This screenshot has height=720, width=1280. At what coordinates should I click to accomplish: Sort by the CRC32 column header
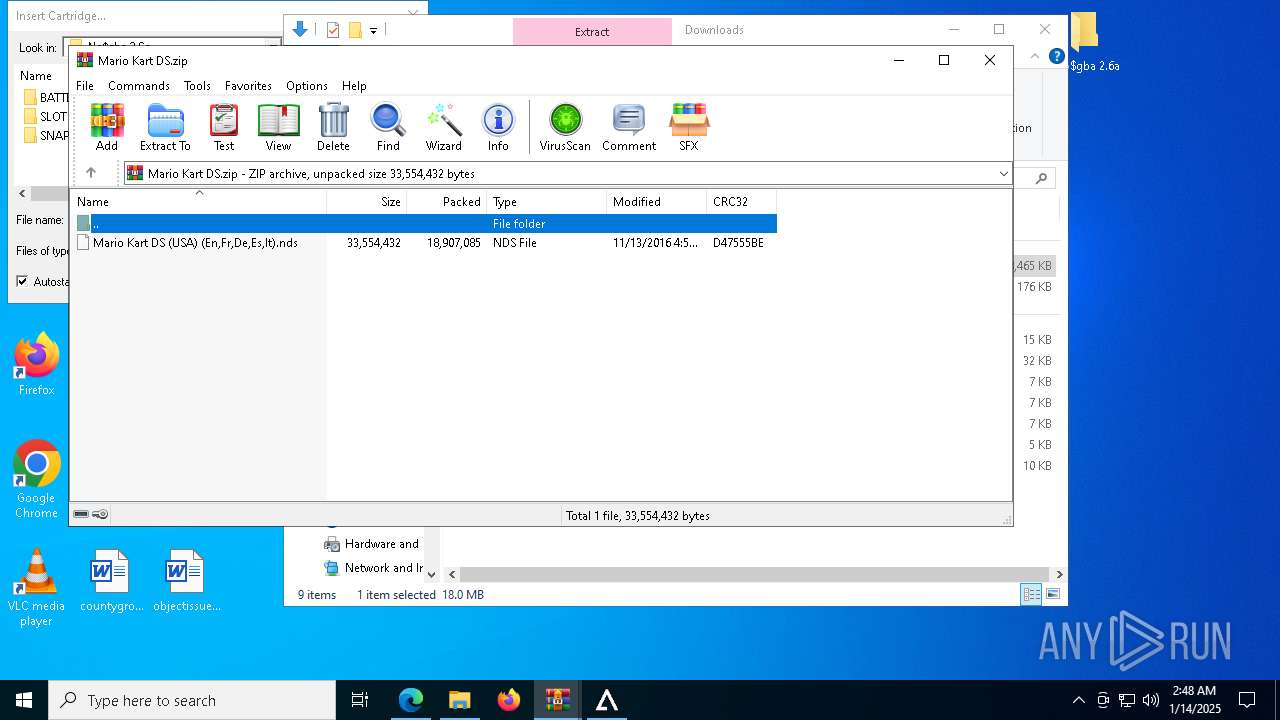[x=742, y=202]
